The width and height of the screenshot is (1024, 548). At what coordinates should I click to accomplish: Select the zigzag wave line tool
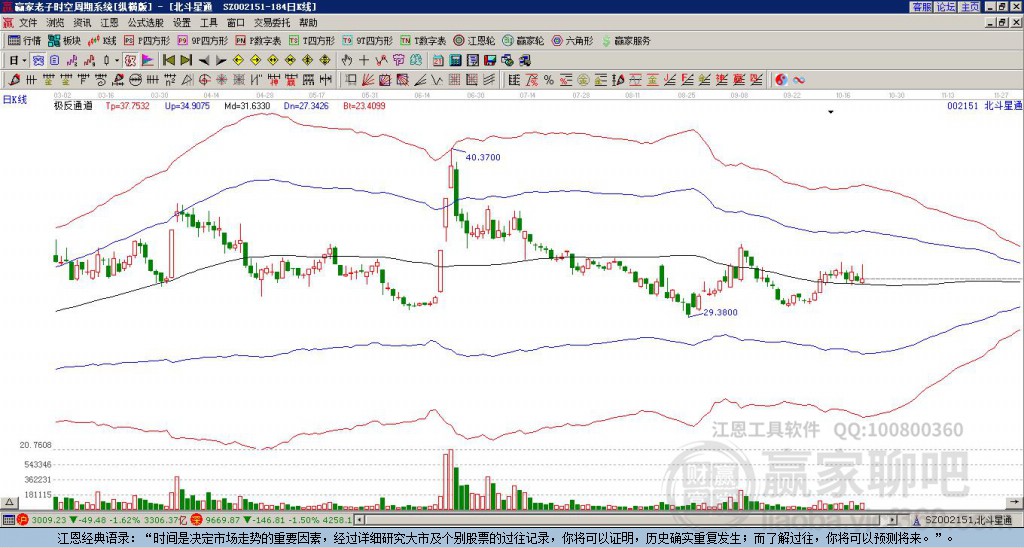click(x=436, y=80)
